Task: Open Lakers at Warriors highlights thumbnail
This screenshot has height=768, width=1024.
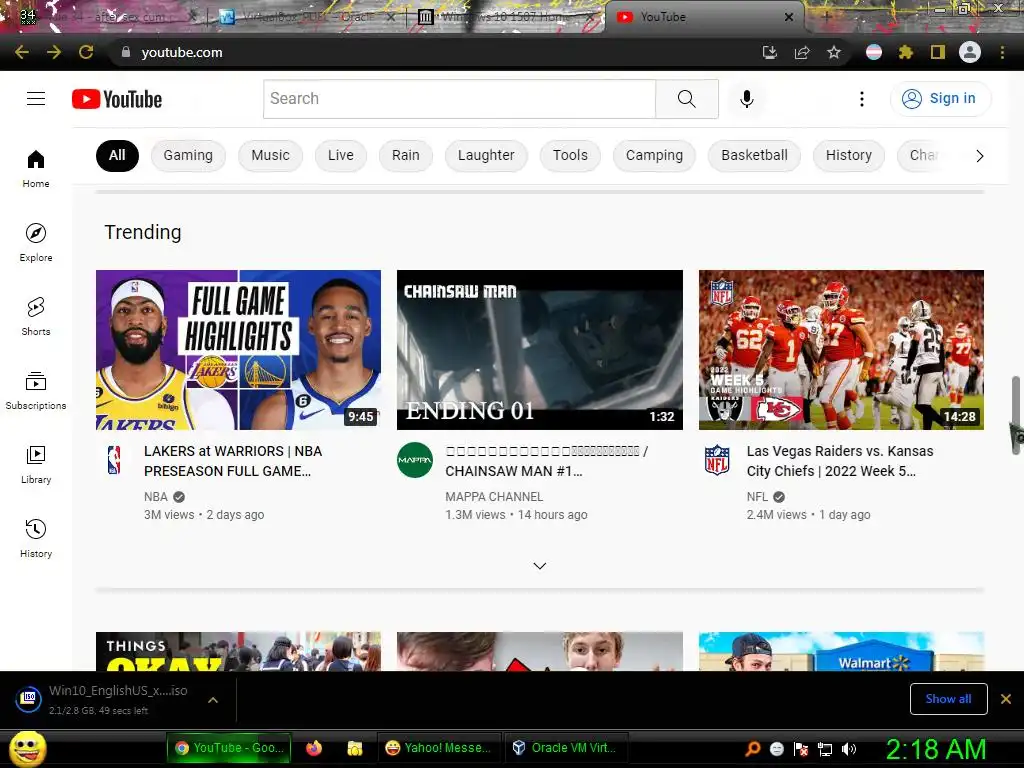Action: pos(238,350)
